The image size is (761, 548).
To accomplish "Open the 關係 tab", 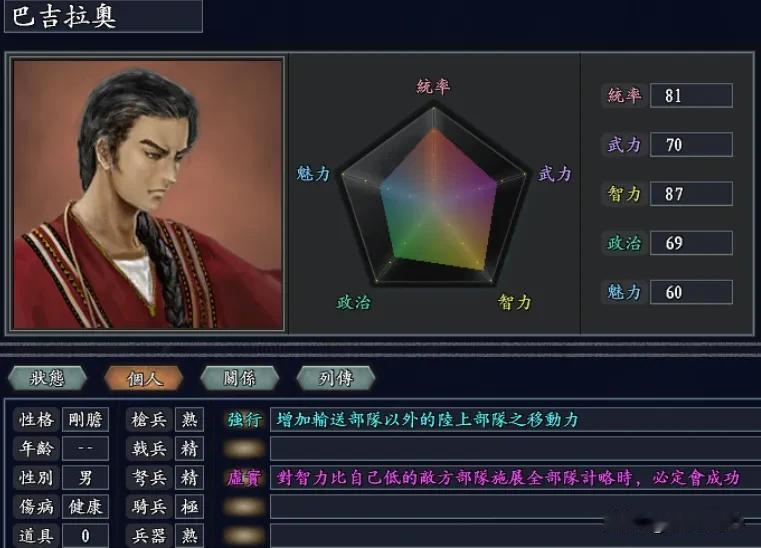I will (239, 378).
